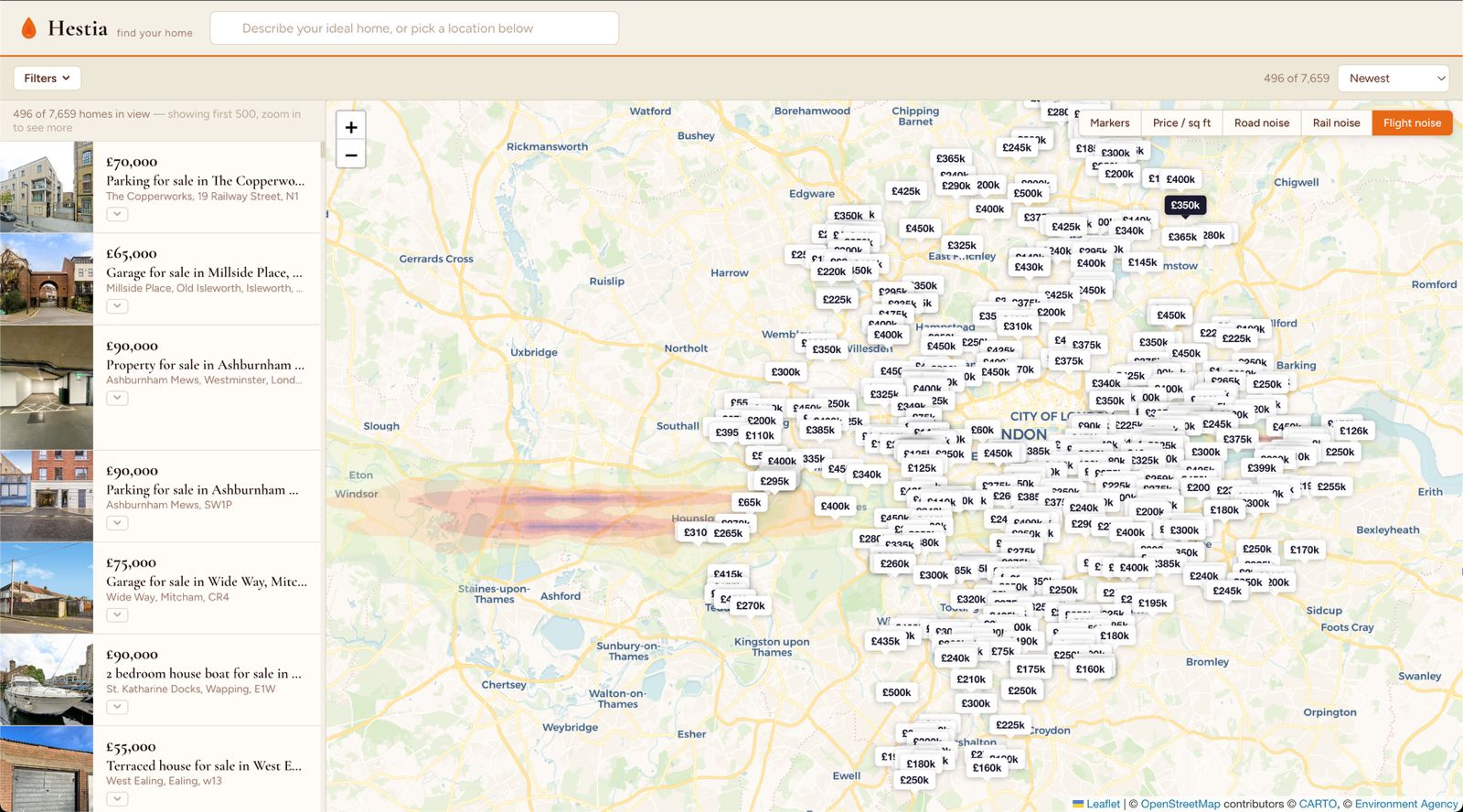Viewport: 1463px width, 812px height.
Task: Open the OpenStreetMap attribution link
Action: (x=1180, y=804)
